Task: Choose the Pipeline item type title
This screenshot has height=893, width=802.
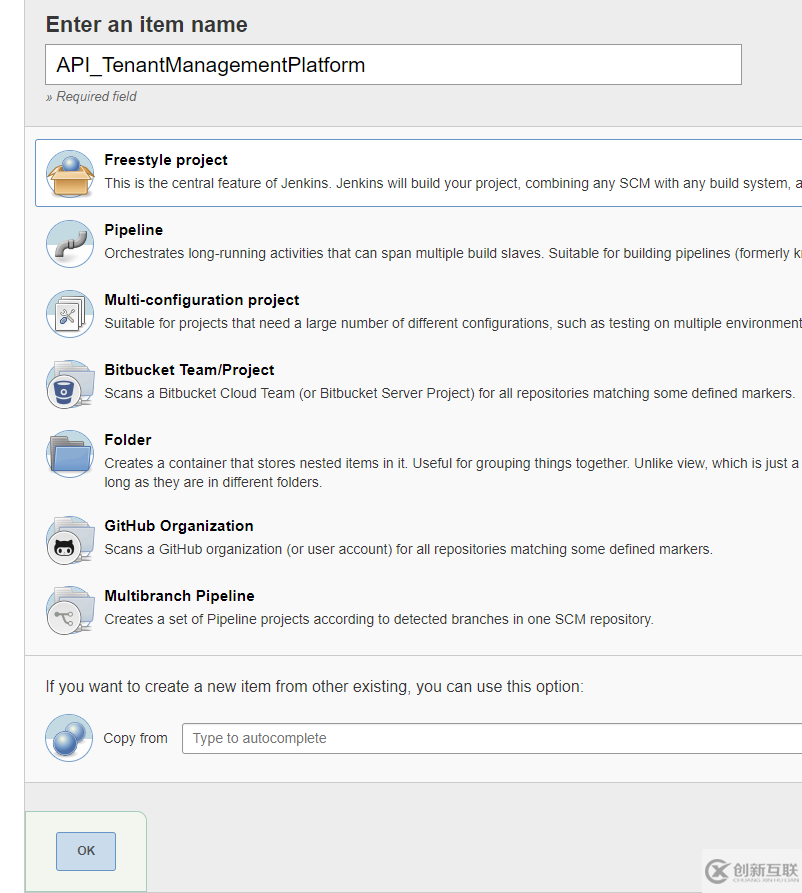Action: click(133, 230)
